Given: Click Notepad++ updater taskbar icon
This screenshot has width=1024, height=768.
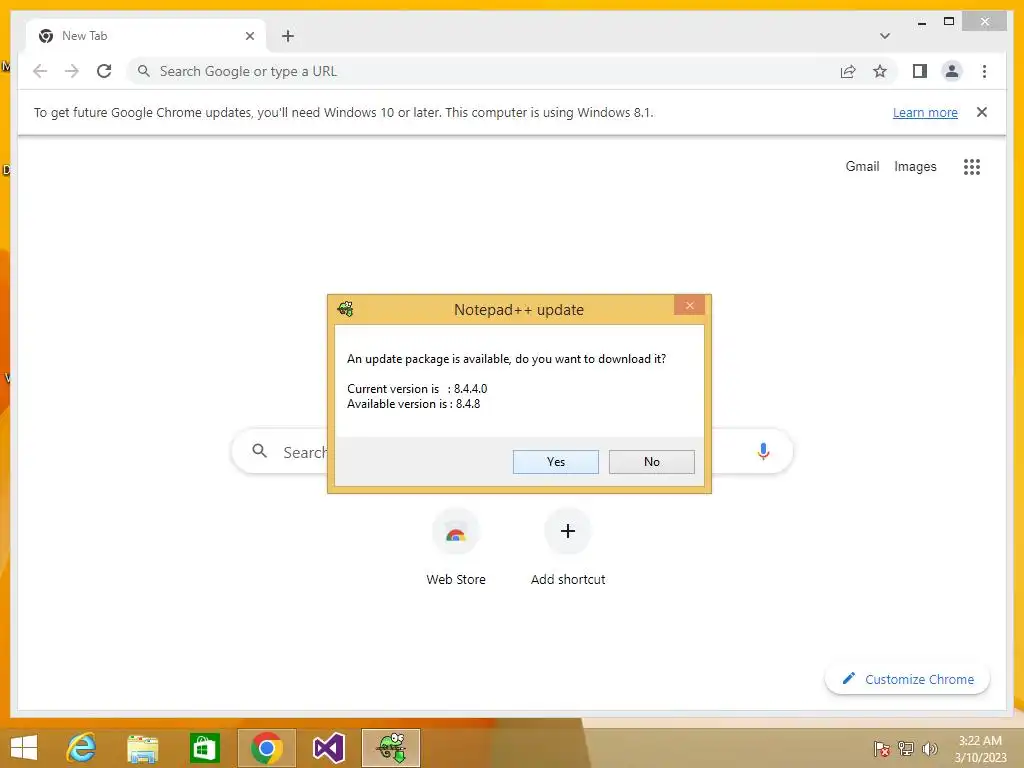Looking at the screenshot, I should click(x=391, y=748).
